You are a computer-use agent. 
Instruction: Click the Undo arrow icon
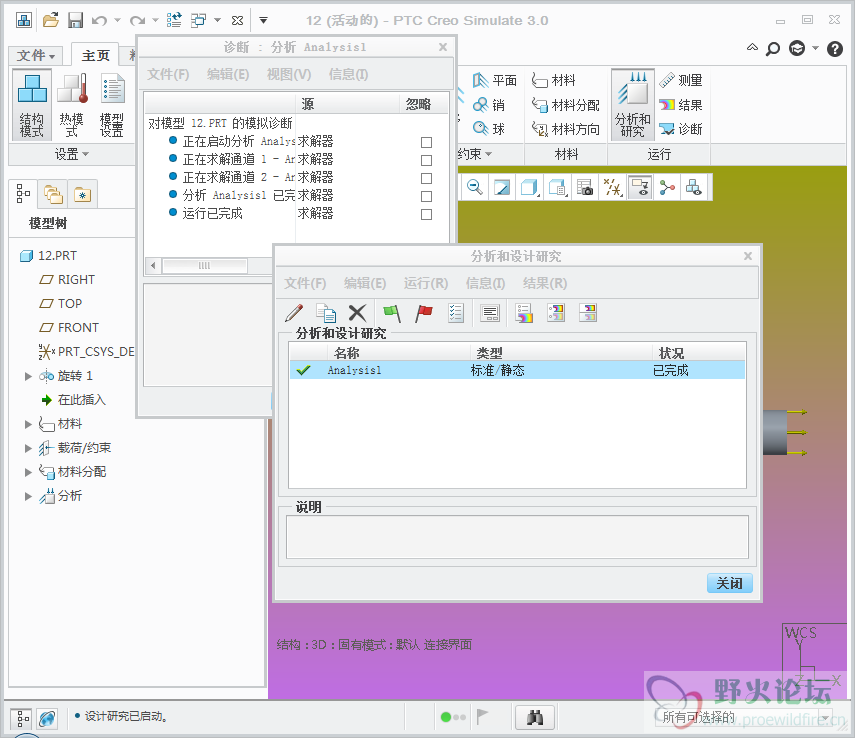pos(99,21)
